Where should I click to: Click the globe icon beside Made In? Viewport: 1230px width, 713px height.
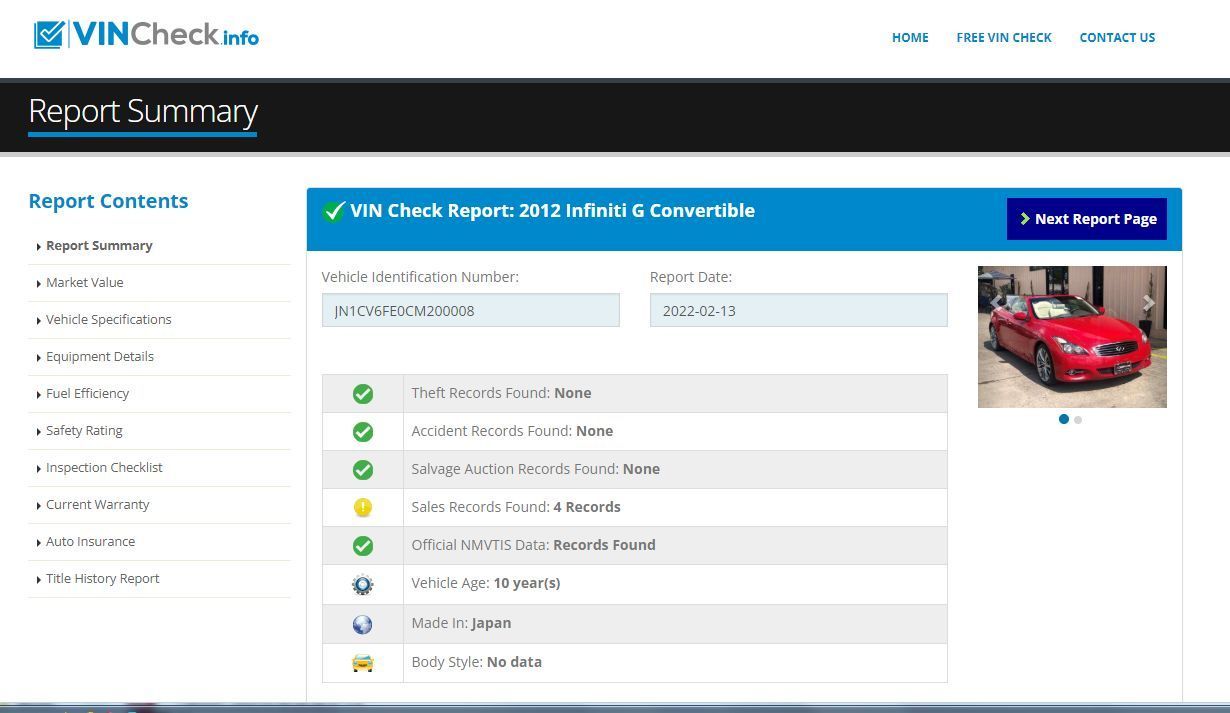[363, 624]
